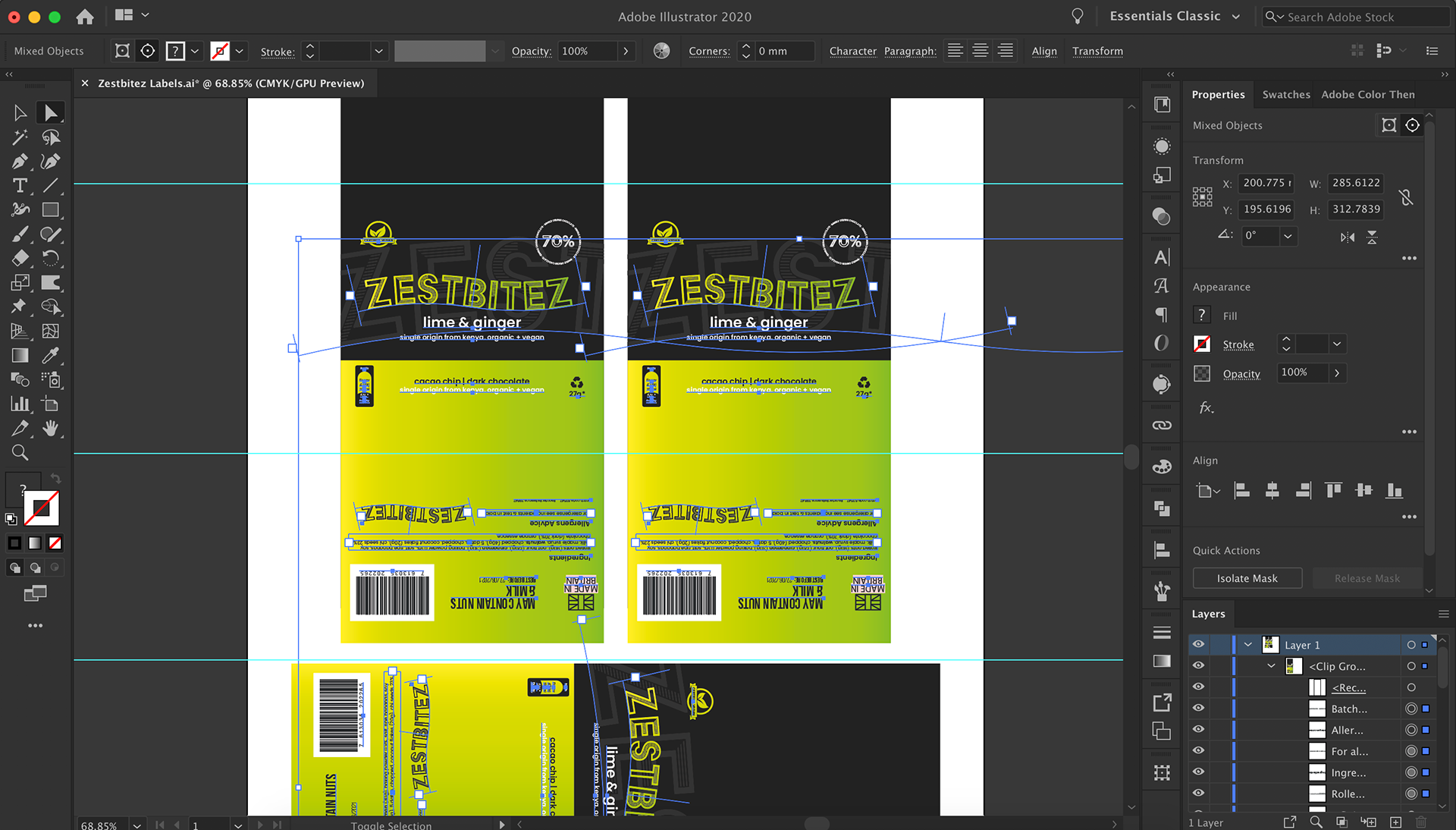The width and height of the screenshot is (1456, 830).
Task: Click Isolate Mask button
Action: [1247, 578]
